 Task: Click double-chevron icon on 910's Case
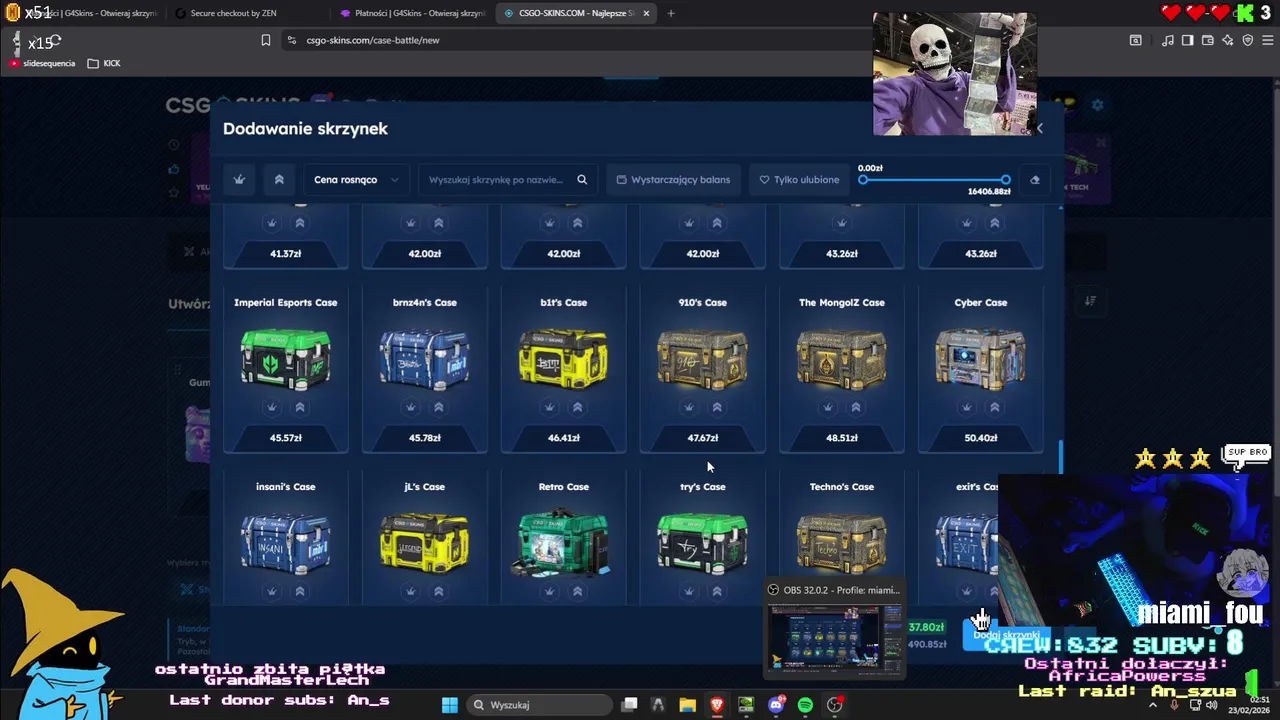point(716,407)
